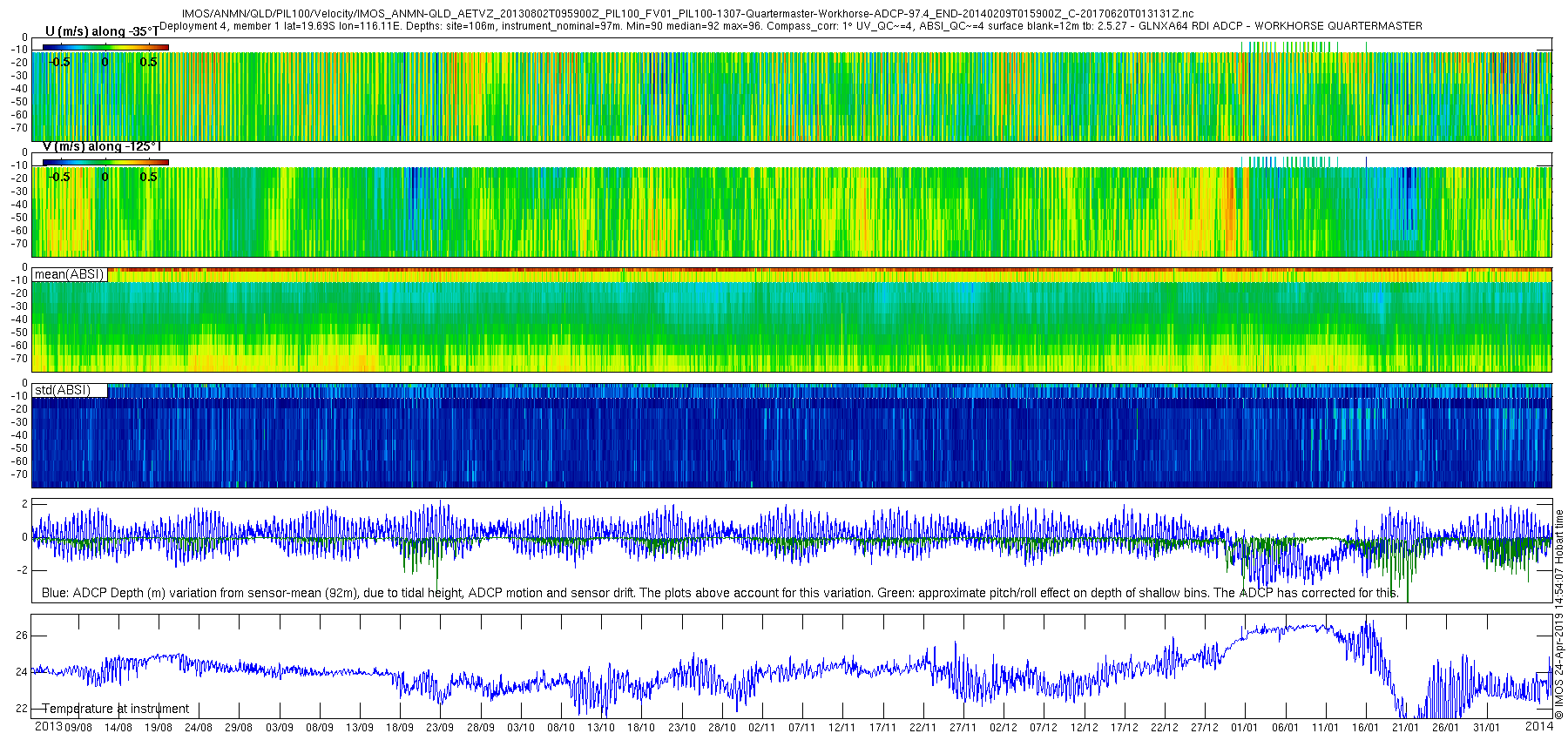Click the 'Temperature at instrument' label

tap(115, 709)
